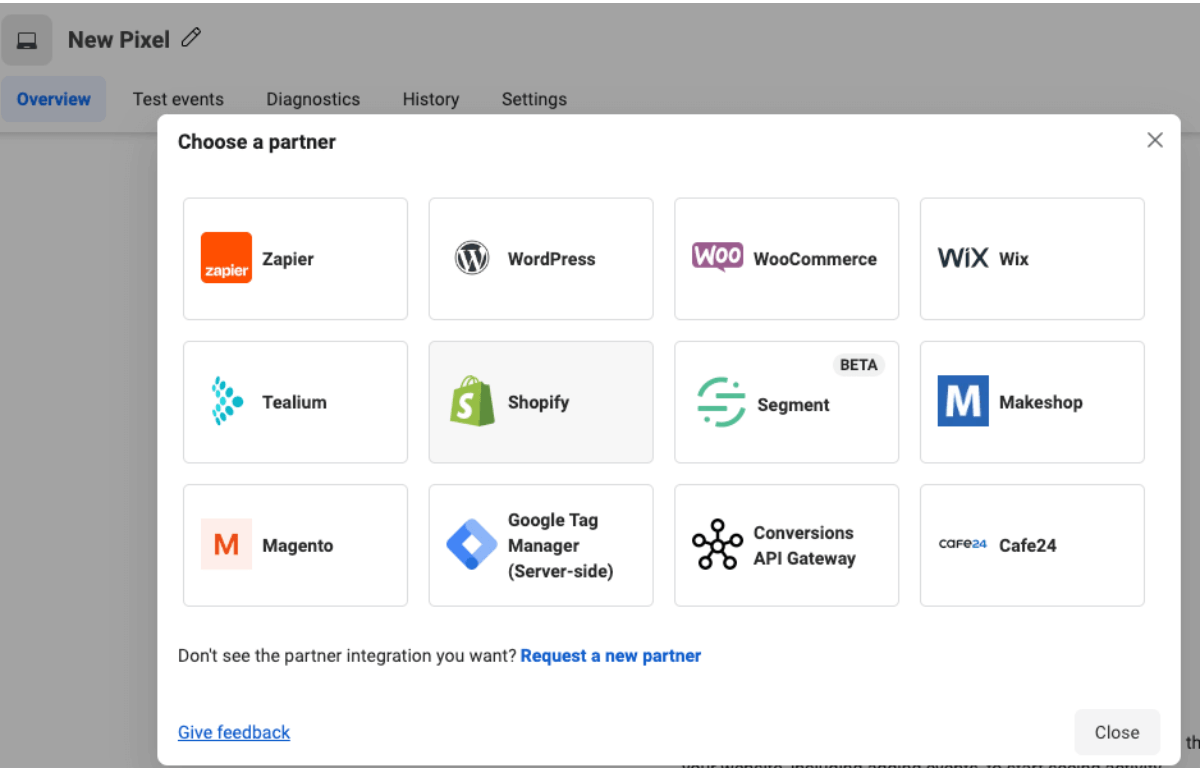Click the Zapier orange logo icon

click(226, 258)
